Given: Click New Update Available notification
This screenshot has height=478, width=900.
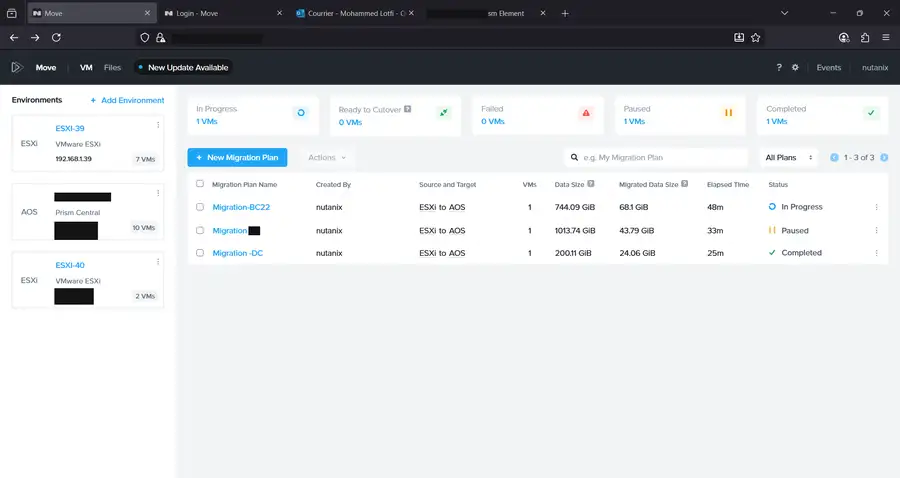Looking at the screenshot, I should tap(183, 67).
